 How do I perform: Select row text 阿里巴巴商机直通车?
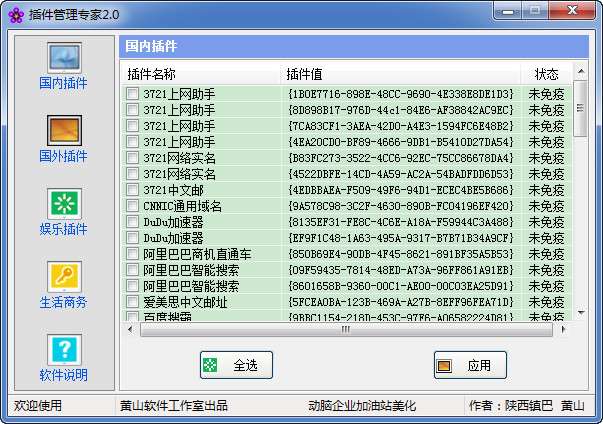(197, 254)
